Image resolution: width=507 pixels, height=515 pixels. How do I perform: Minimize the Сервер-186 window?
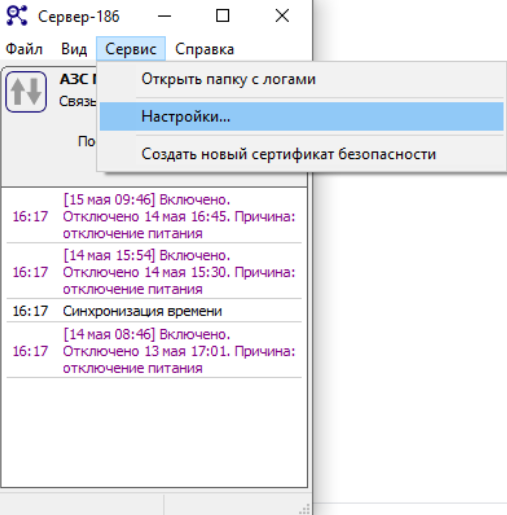pyautogui.click(x=164, y=16)
